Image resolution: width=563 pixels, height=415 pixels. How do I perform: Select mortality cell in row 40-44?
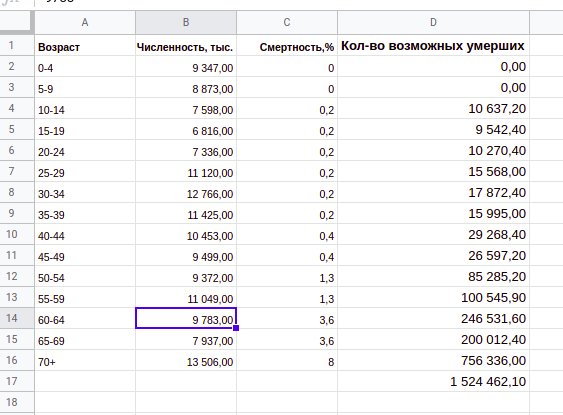click(x=287, y=234)
